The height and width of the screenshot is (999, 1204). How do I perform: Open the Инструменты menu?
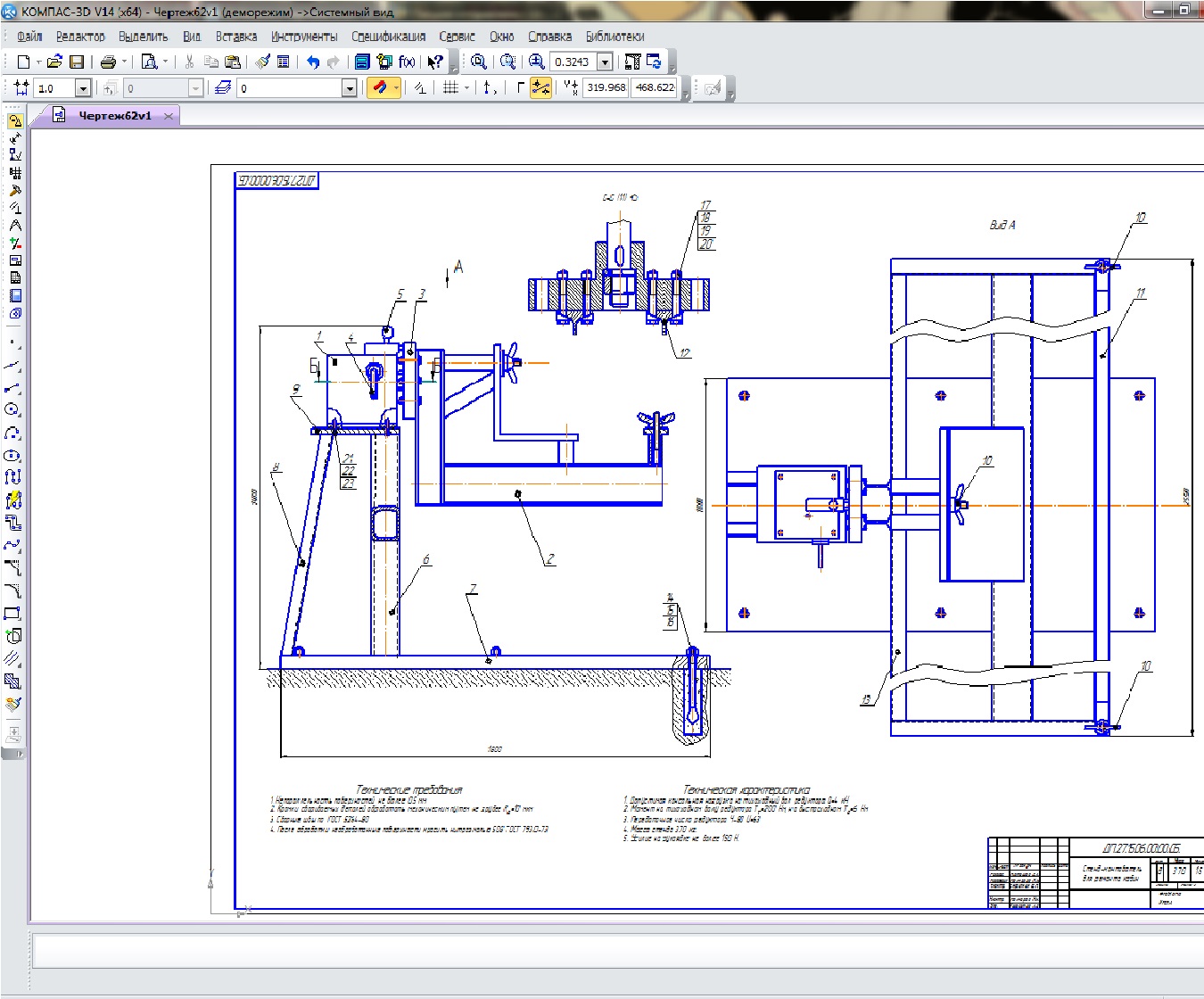pyautogui.click(x=304, y=37)
